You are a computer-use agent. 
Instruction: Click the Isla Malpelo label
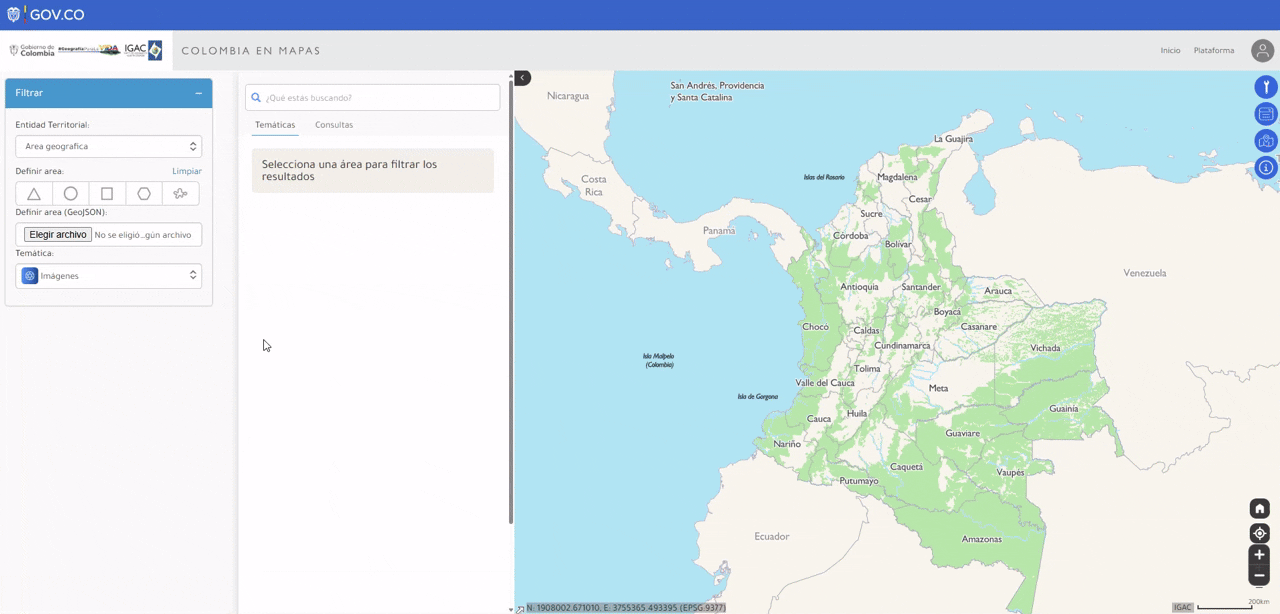point(659,360)
